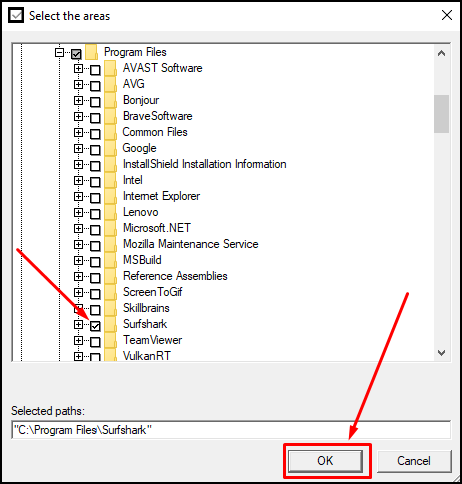Click the dialog title checkbox icon
The width and height of the screenshot is (462, 484).
[x=16, y=15]
